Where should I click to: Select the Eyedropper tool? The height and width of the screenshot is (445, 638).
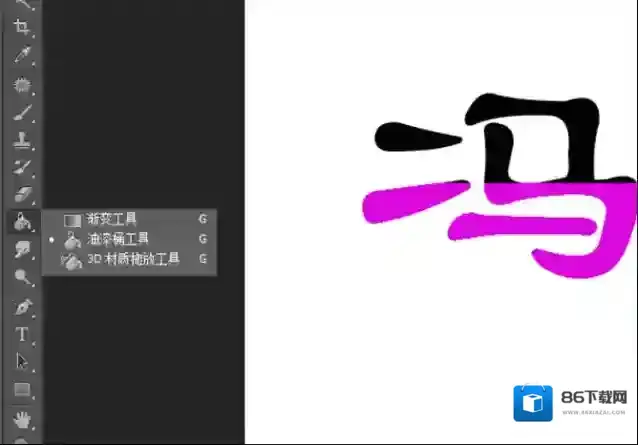tap(22, 55)
